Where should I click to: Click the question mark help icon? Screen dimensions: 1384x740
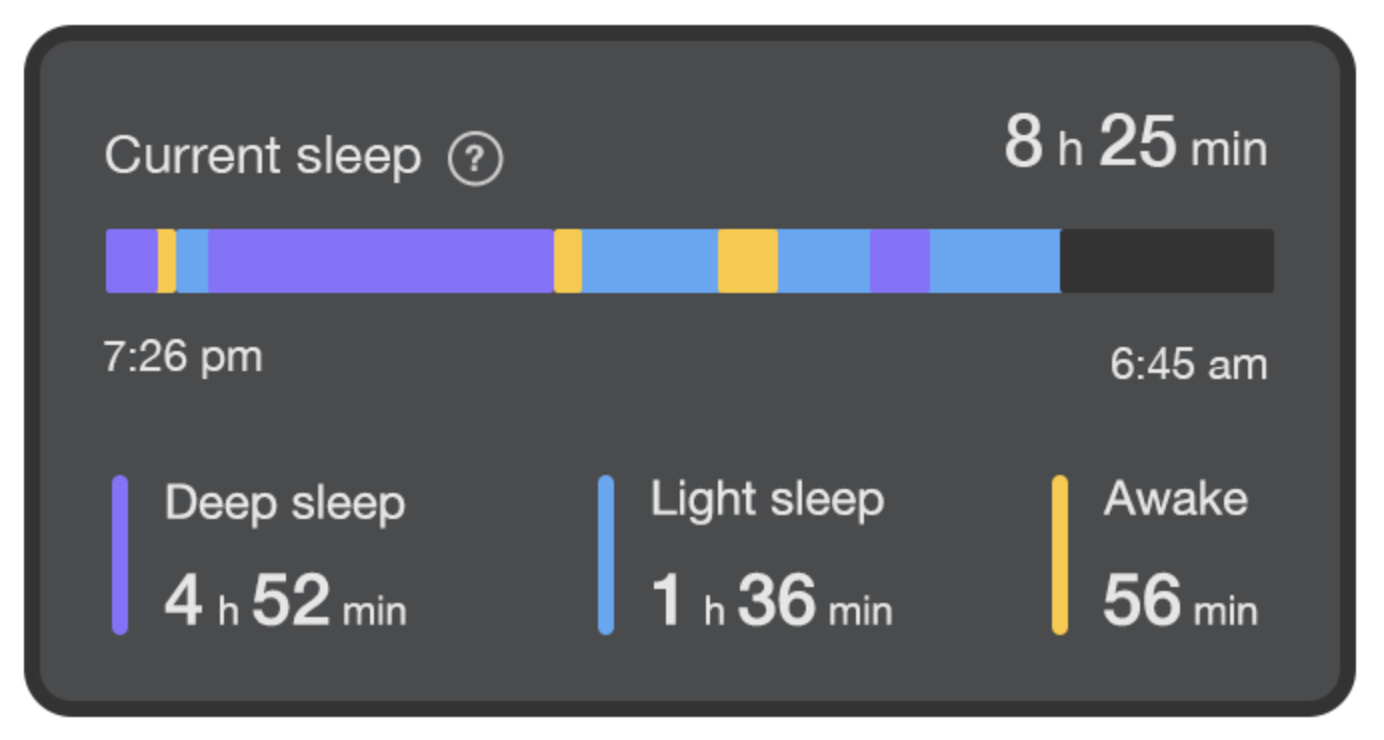tap(475, 160)
